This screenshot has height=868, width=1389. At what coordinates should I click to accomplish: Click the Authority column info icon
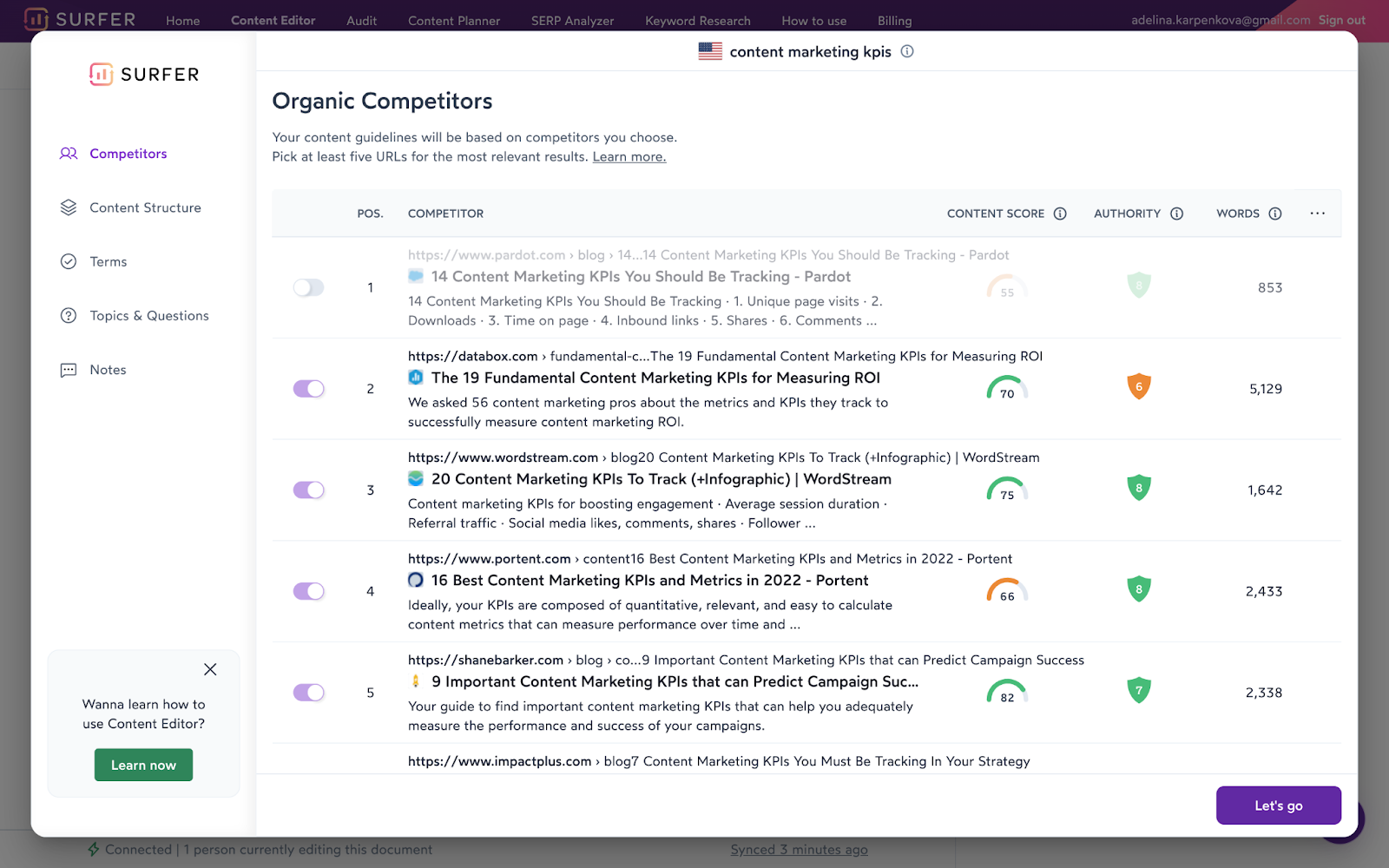(x=1176, y=214)
